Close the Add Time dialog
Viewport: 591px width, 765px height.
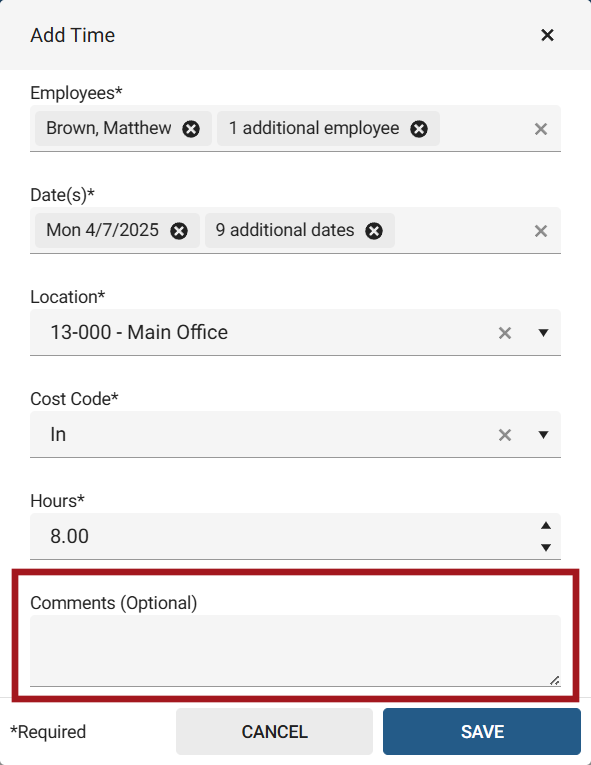coord(547,35)
